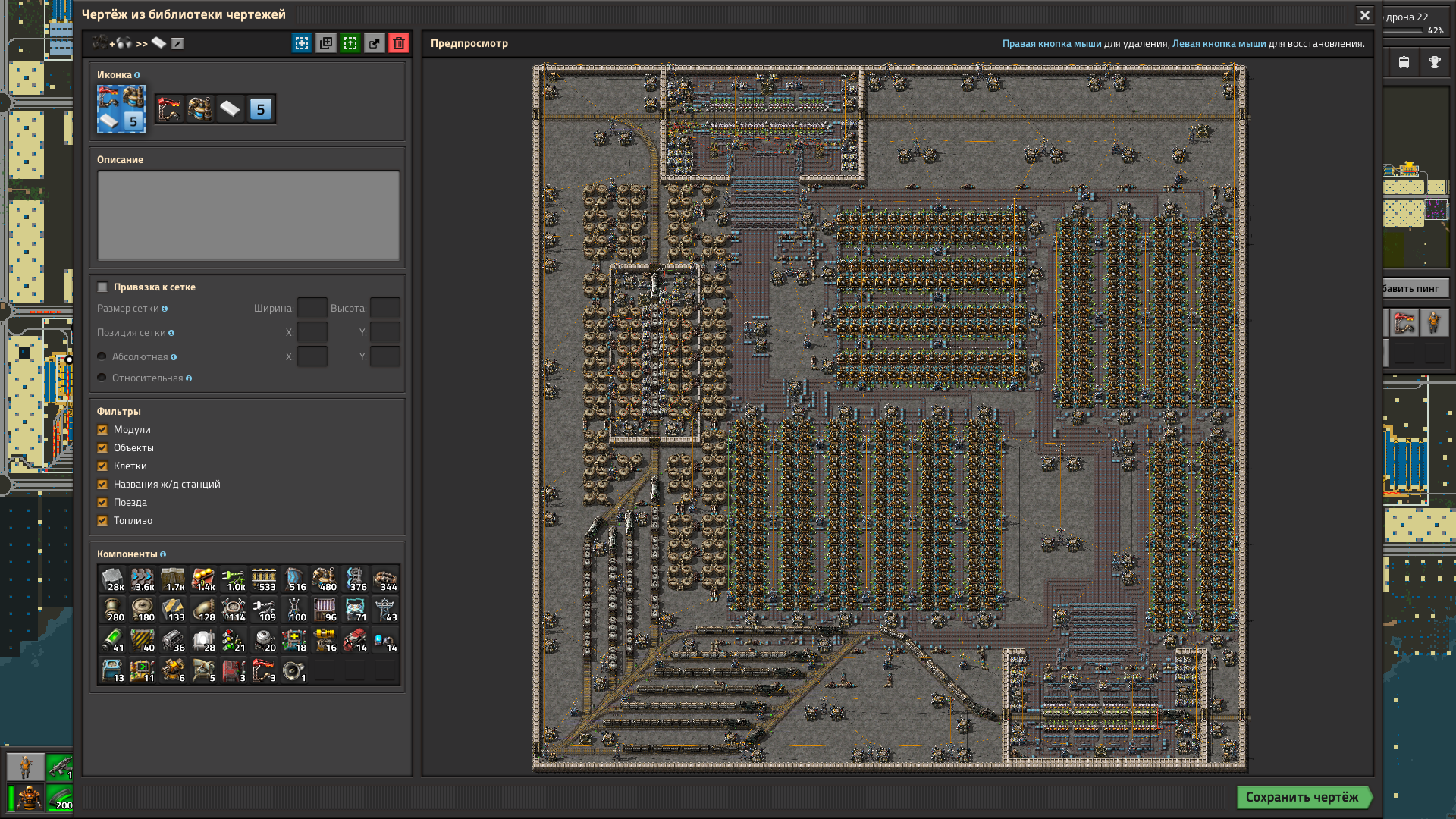
Task: Click the pencil icon to rename blueprint
Action: pyautogui.click(x=177, y=43)
